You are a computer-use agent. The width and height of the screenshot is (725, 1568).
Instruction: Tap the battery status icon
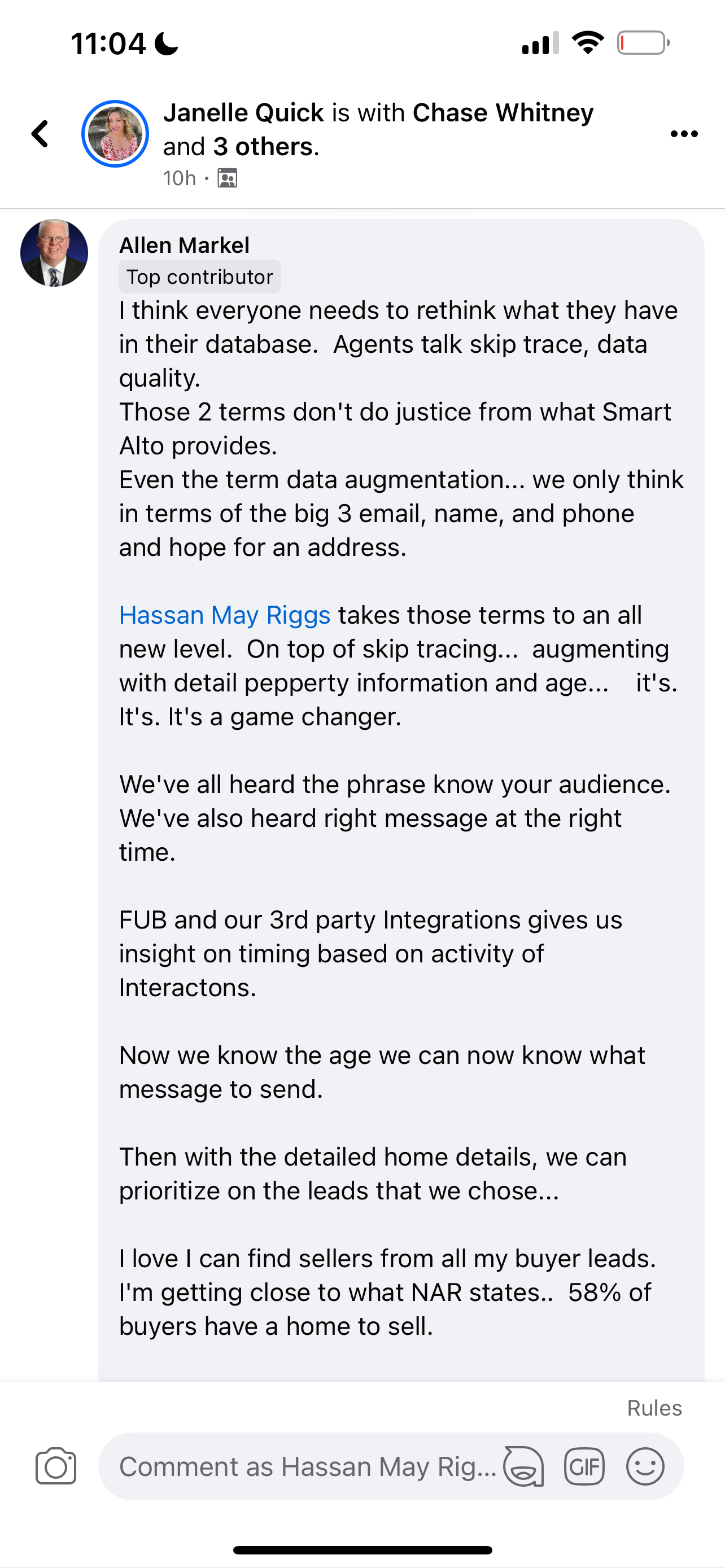644,43
